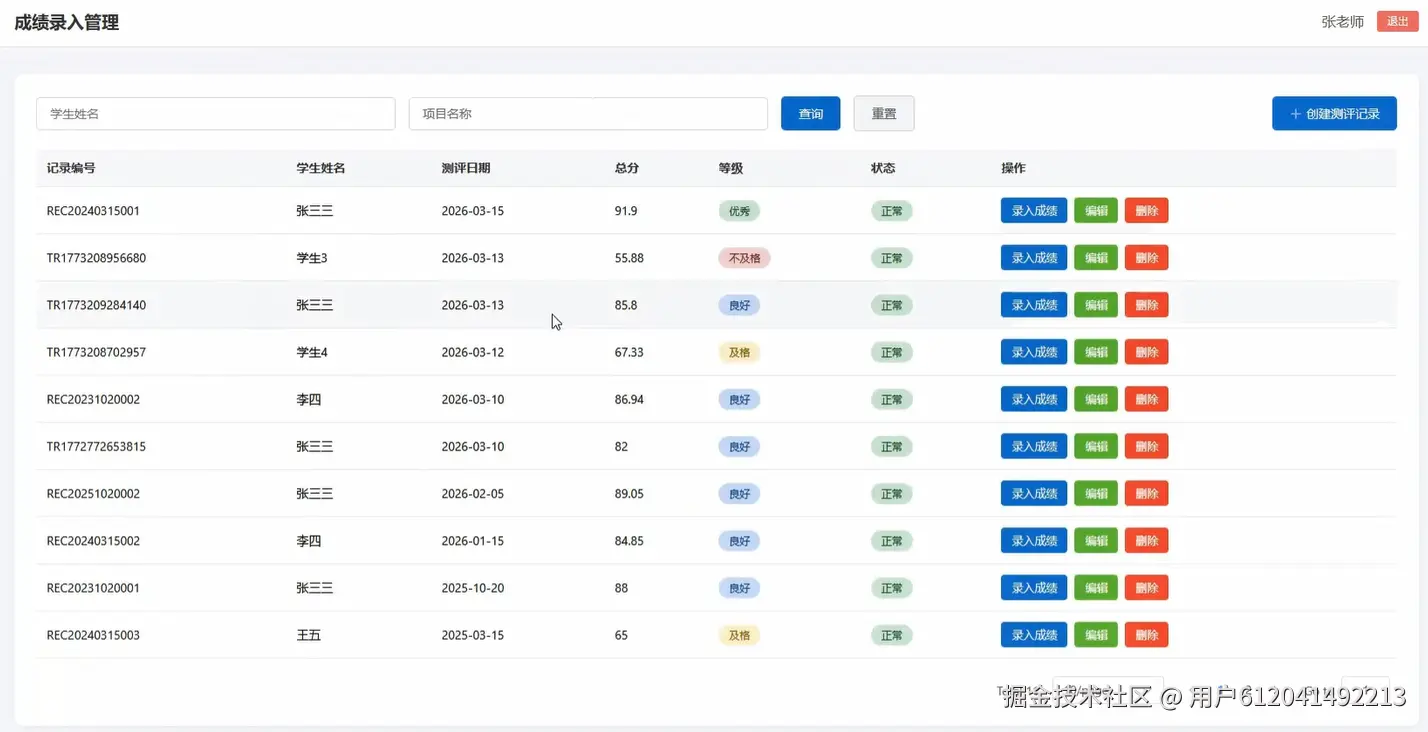The width and height of the screenshot is (1428, 732).
Task: Edit record REC20231020002
Action: (1096, 399)
